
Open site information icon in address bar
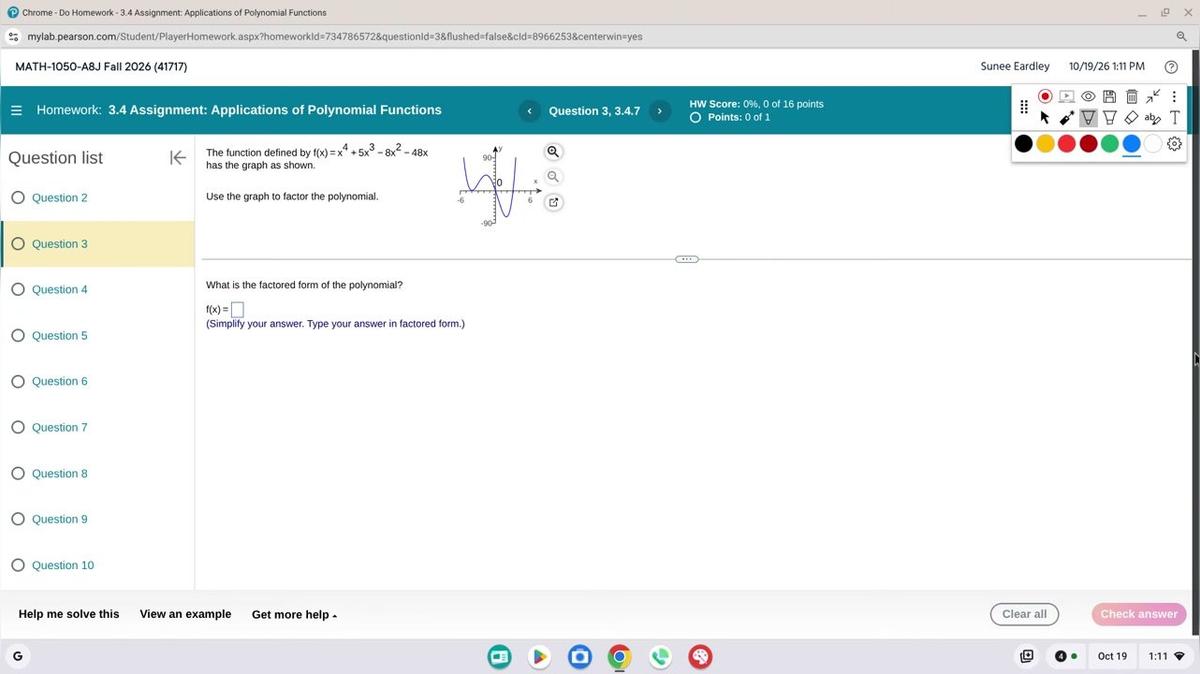13,36
